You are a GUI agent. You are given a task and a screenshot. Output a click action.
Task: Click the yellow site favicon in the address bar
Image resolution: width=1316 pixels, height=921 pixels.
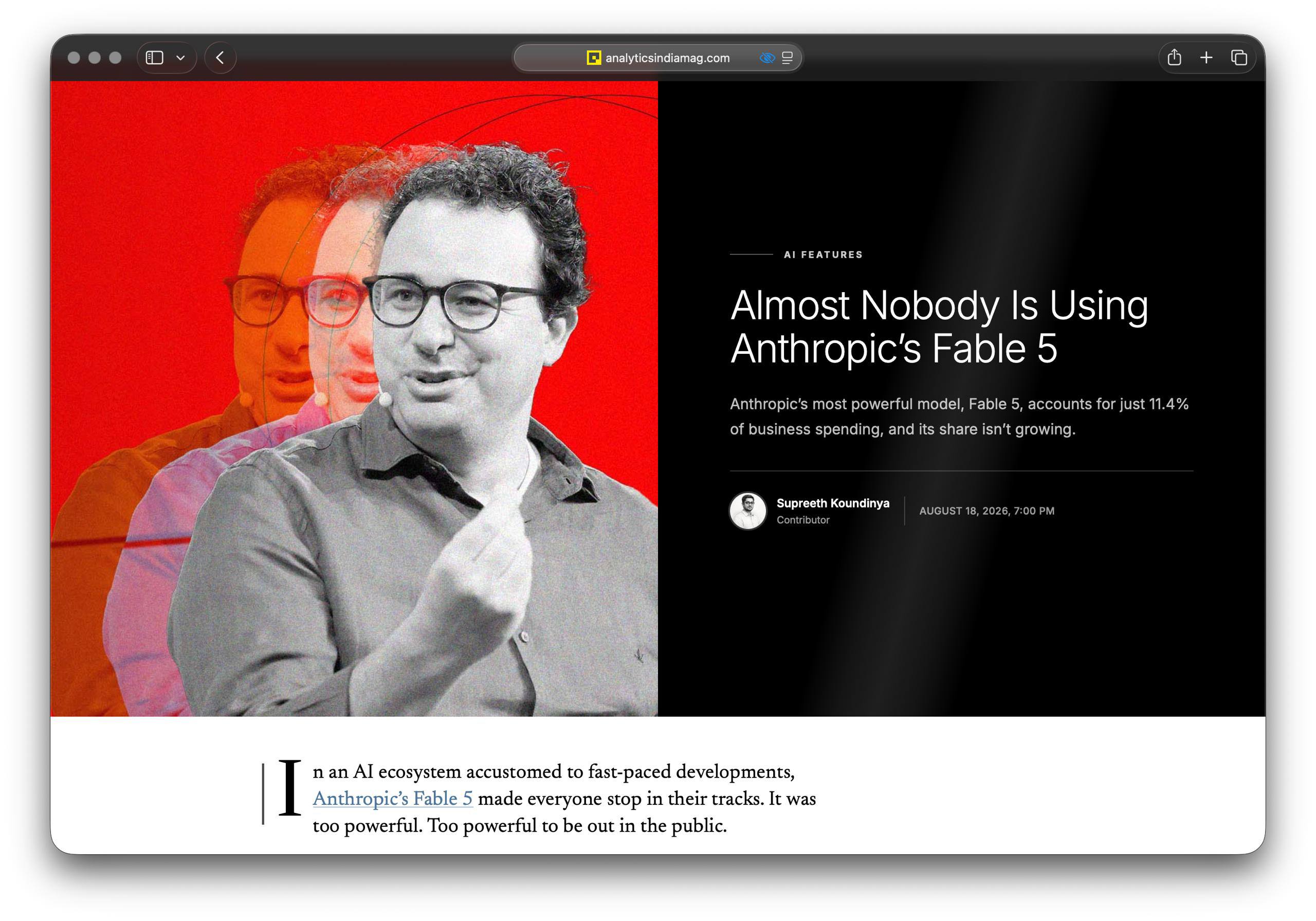(593, 58)
